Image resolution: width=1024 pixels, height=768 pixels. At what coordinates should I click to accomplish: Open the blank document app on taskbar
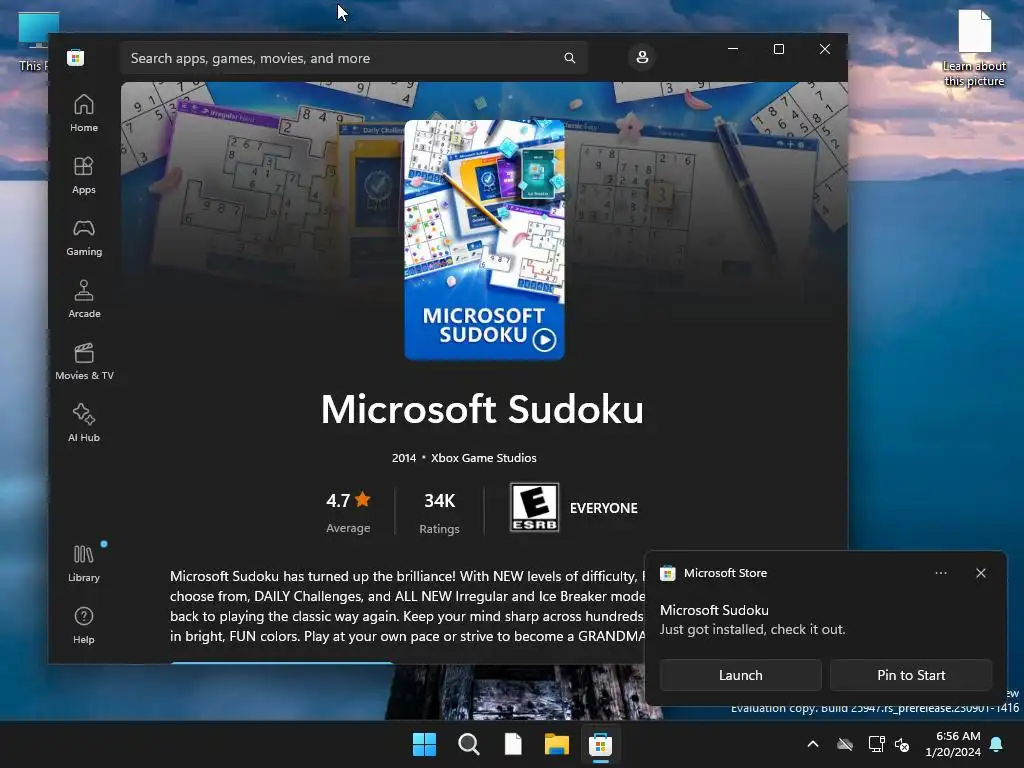point(513,744)
